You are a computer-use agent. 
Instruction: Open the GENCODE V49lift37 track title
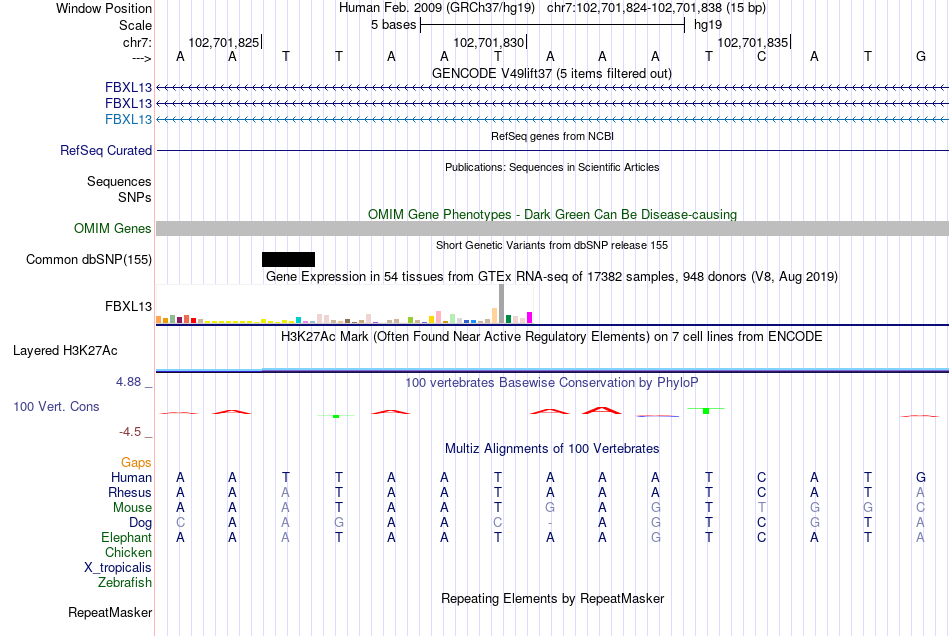551,73
